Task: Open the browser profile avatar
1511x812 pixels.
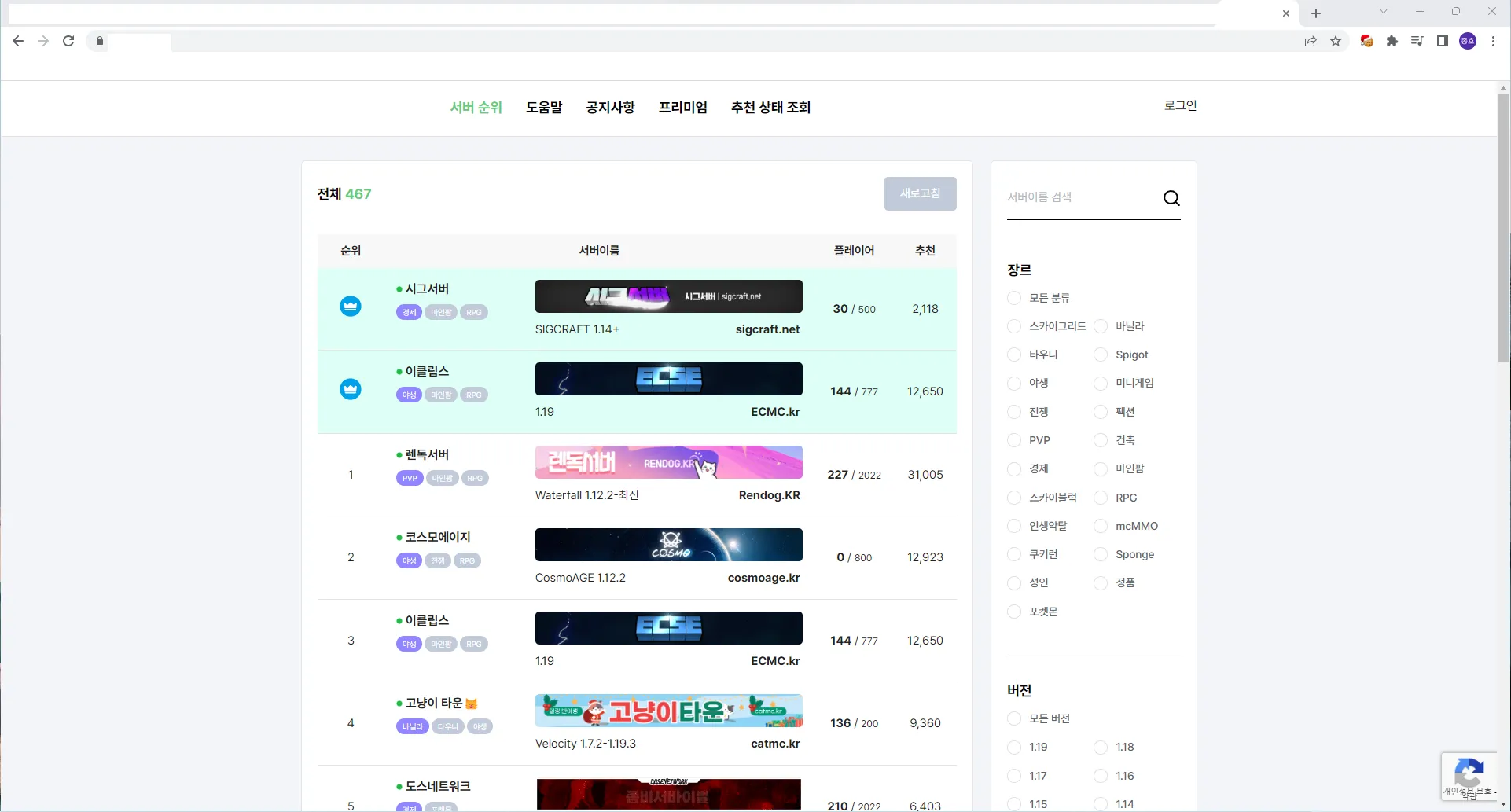Action: (x=1468, y=41)
